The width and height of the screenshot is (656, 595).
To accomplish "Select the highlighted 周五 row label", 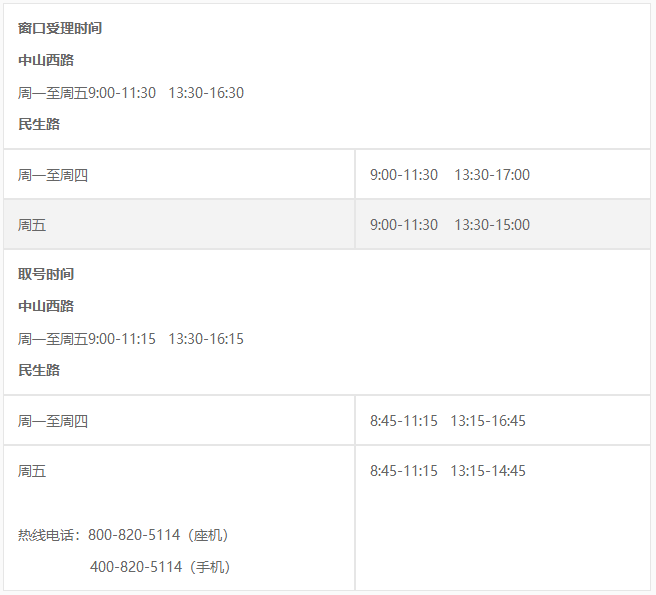I will pyautogui.click(x=179, y=225).
